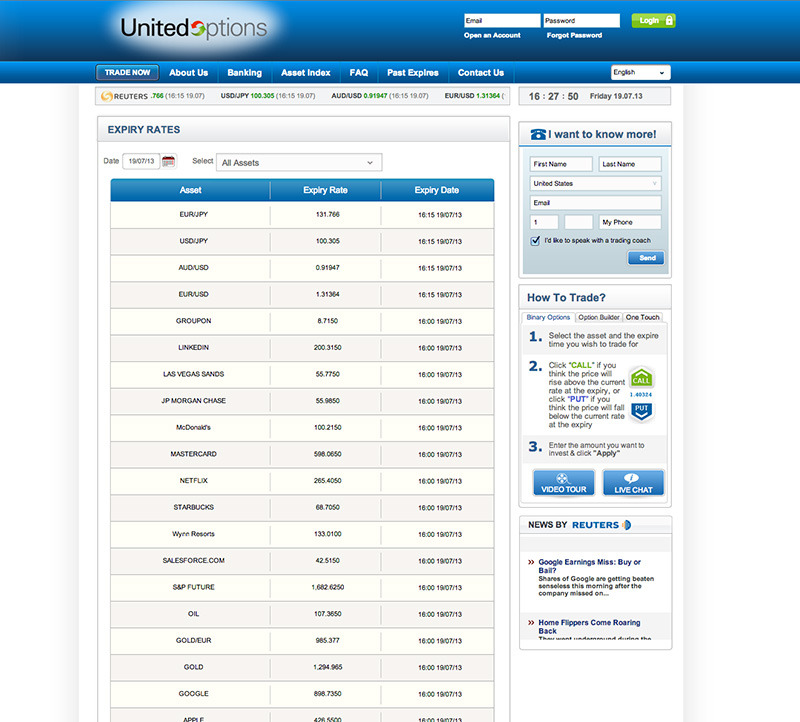Image resolution: width=800 pixels, height=722 pixels.
Task: Start a LIVE CHAT session
Action: [633, 483]
